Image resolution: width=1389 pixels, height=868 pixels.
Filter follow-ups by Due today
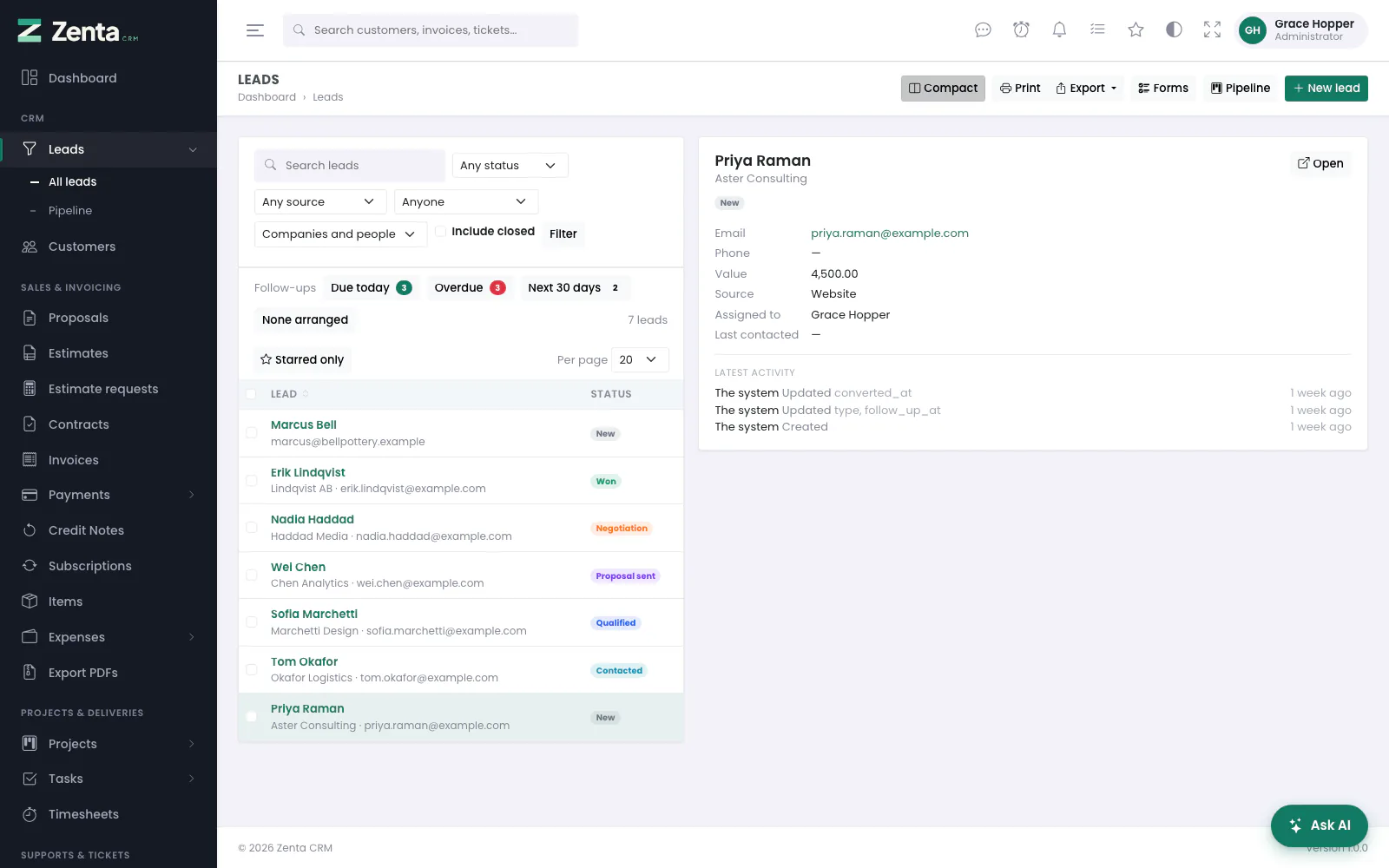pos(372,288)
